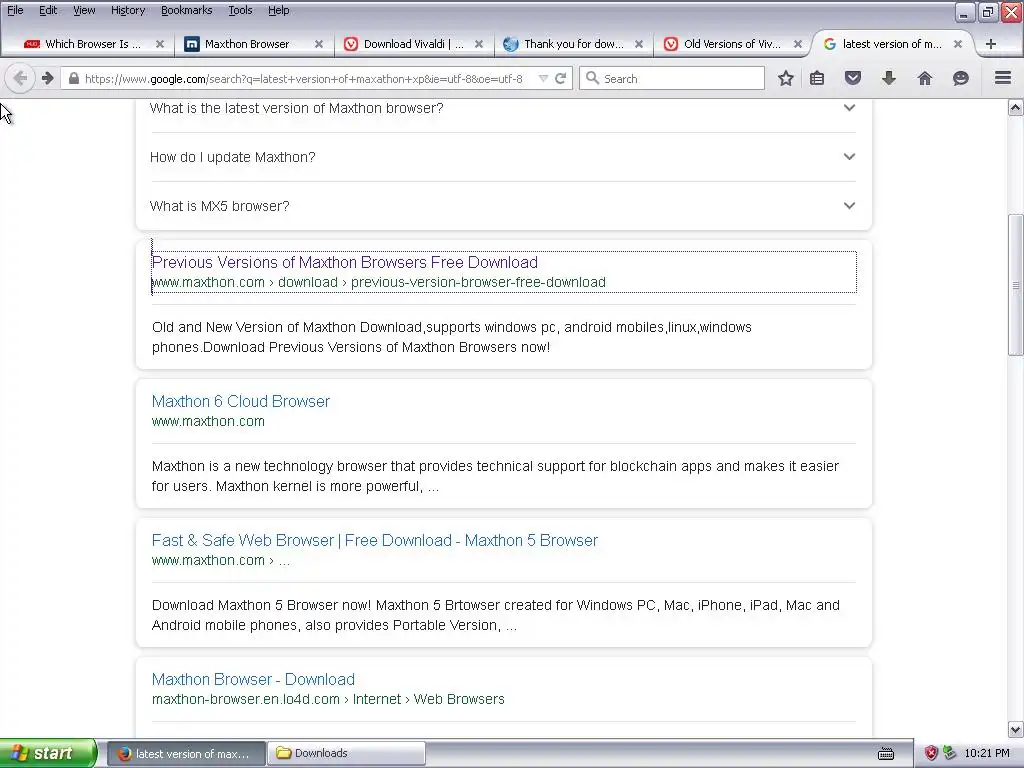Save page to Pocket
The height and width of the screenshot is (768, 1024).
click(x=853, y=78)
